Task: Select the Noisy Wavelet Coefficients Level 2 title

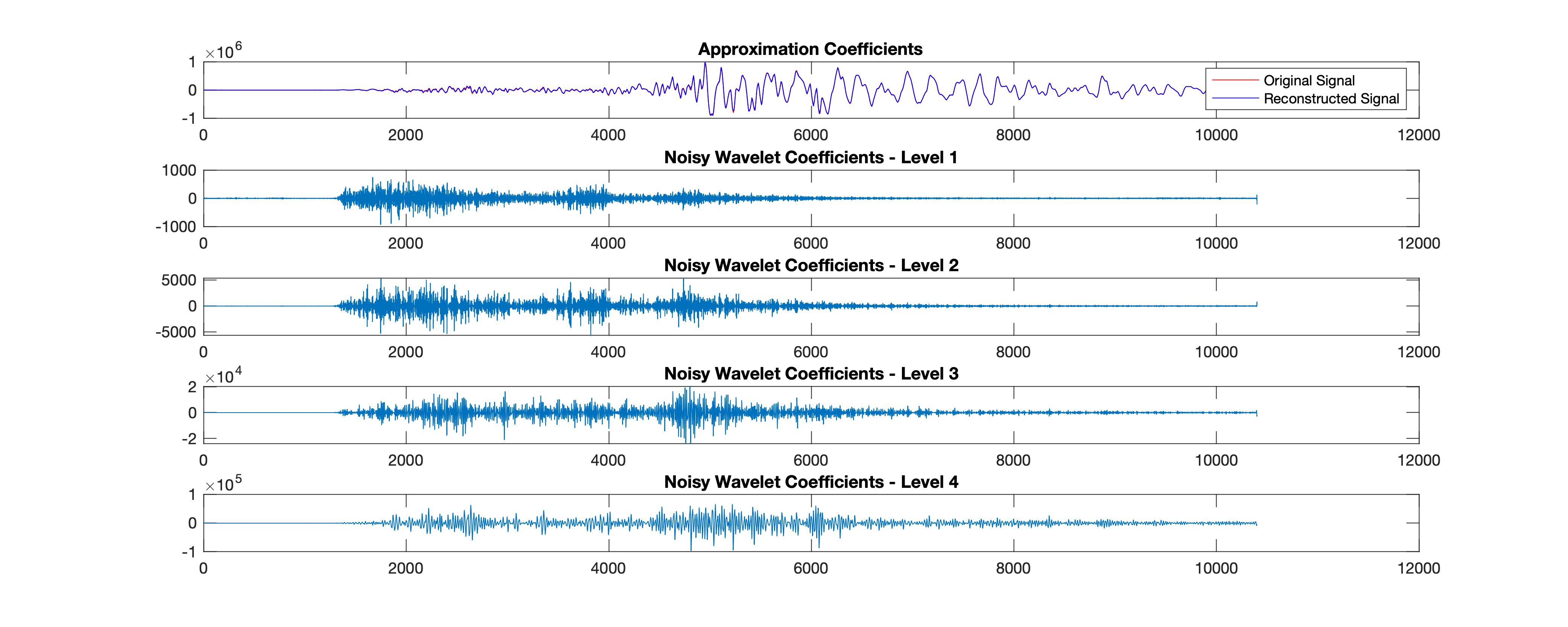Action: click(811, 266)
